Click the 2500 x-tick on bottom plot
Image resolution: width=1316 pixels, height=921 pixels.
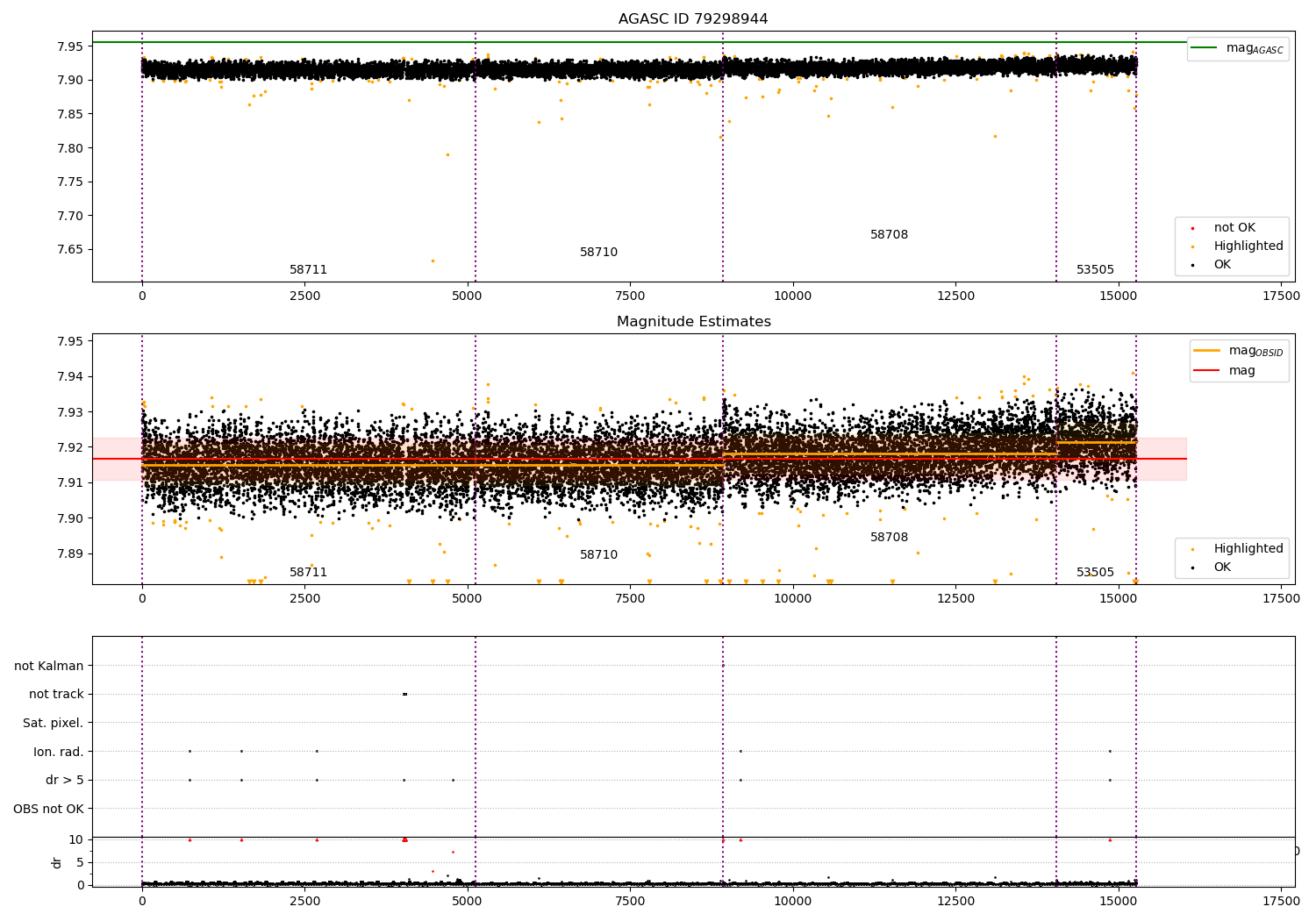coord(304,901)
